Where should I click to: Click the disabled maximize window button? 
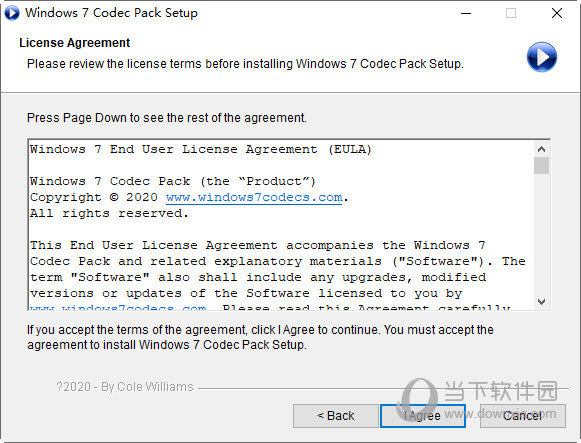tap(511, 13)
